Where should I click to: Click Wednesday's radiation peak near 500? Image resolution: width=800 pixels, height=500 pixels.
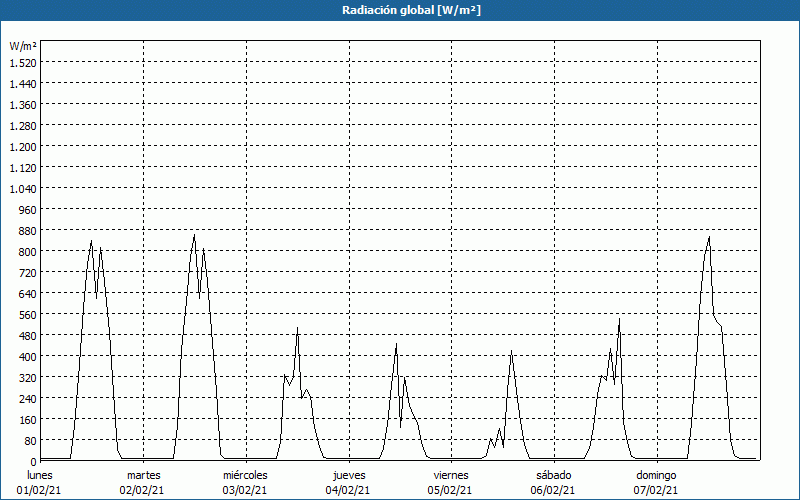(297, 328)
